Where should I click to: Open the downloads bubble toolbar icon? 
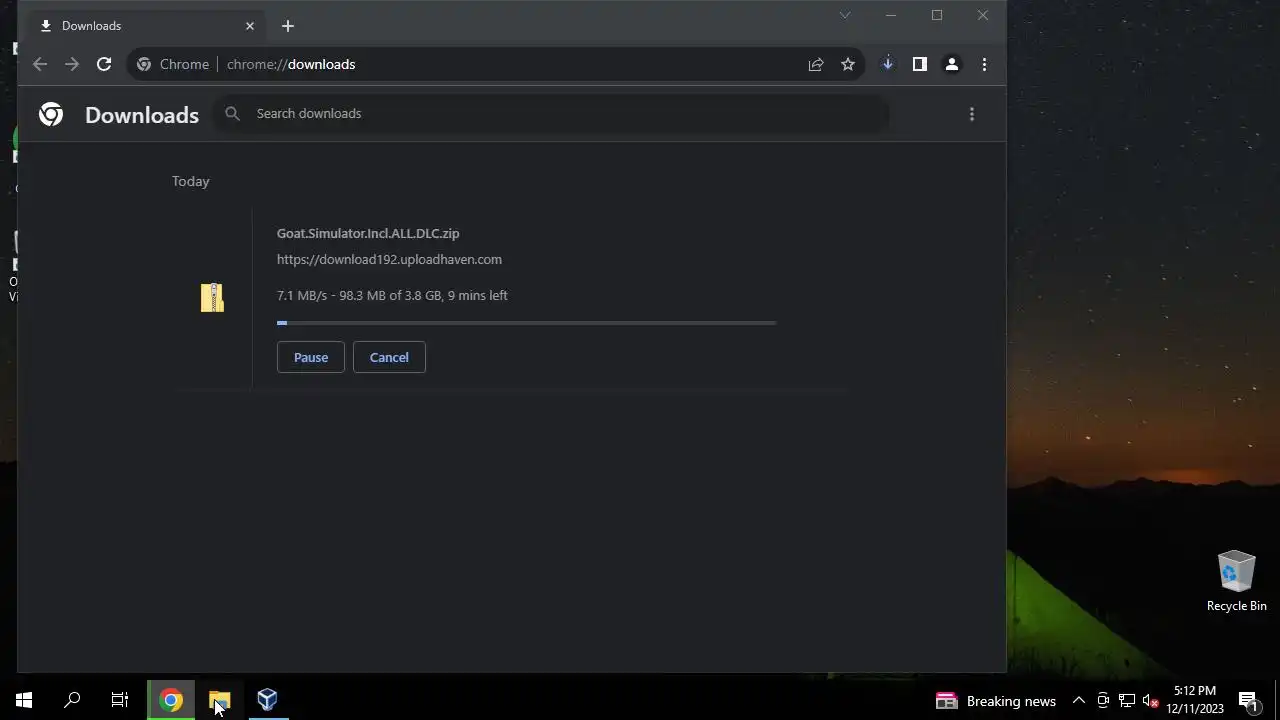tap(887, 64)
